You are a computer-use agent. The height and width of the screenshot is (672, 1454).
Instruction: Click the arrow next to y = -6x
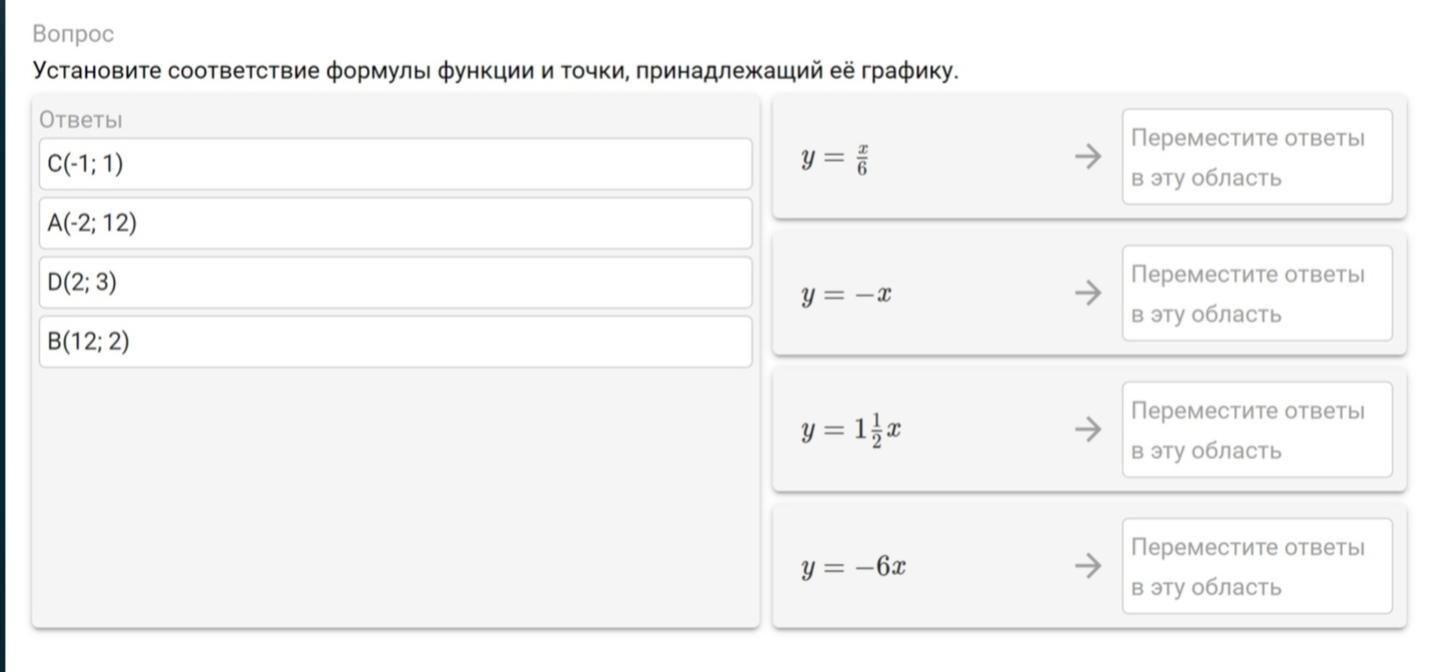(x=1087, y=566)
